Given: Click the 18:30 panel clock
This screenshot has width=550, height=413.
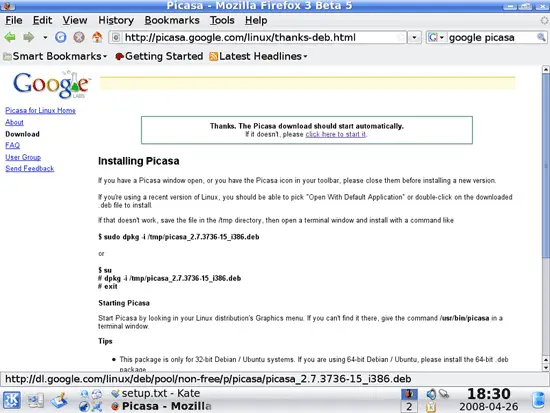Looking at the screenshot, I should [489, 394].
